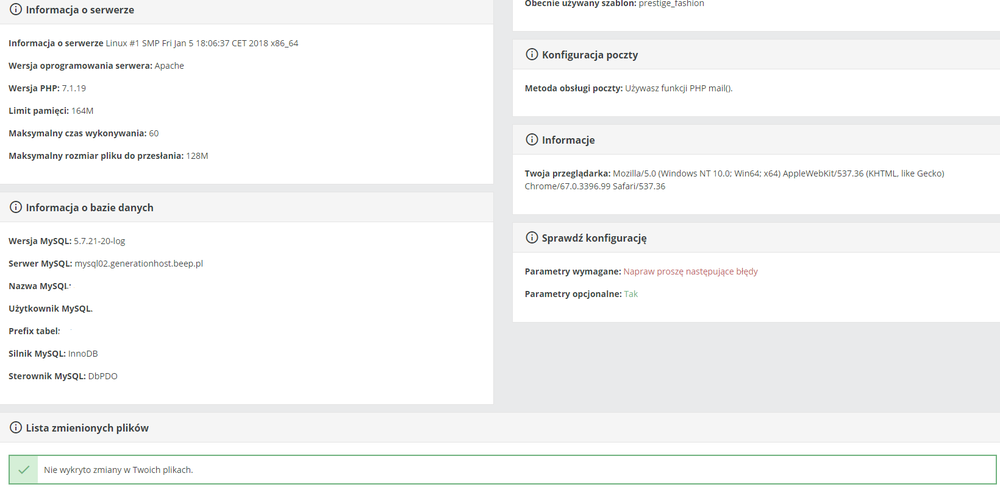
Task: Click green checkmark icon in files alert
Action: tap(24, 470)
